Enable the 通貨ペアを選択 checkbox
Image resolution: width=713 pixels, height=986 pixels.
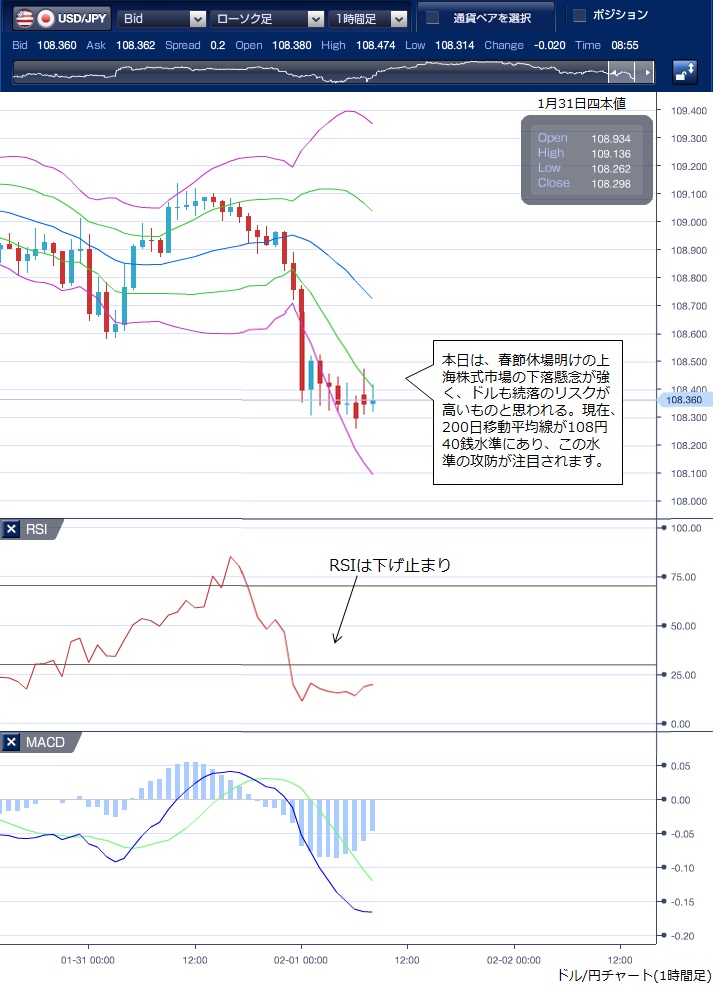pyautogui.click(x=432, y=18)
